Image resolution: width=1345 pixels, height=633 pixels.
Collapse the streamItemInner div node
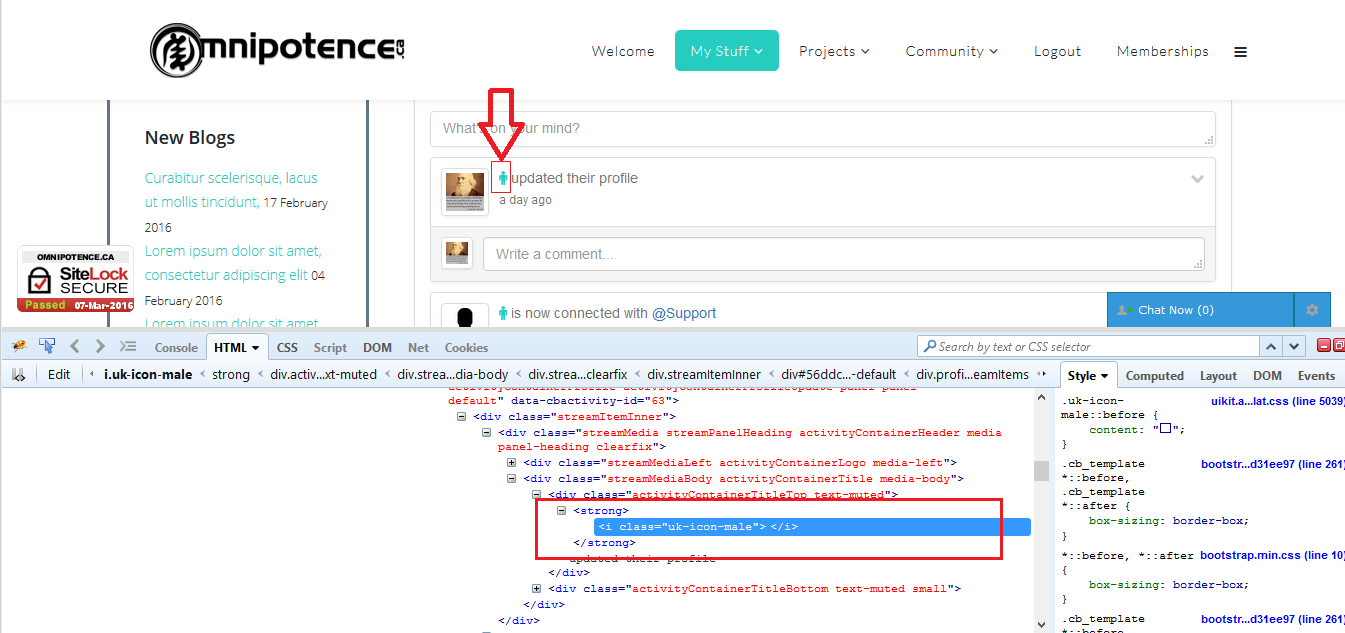[x=461, y=417]
